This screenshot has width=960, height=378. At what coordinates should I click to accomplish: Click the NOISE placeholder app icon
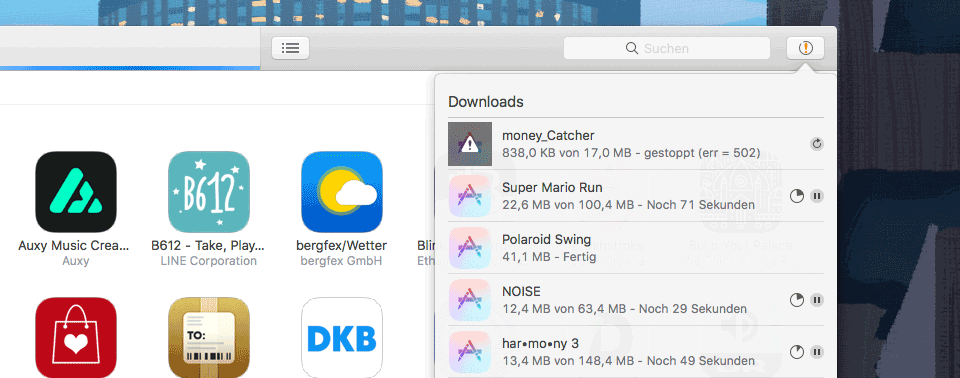(x=470, y=300)
